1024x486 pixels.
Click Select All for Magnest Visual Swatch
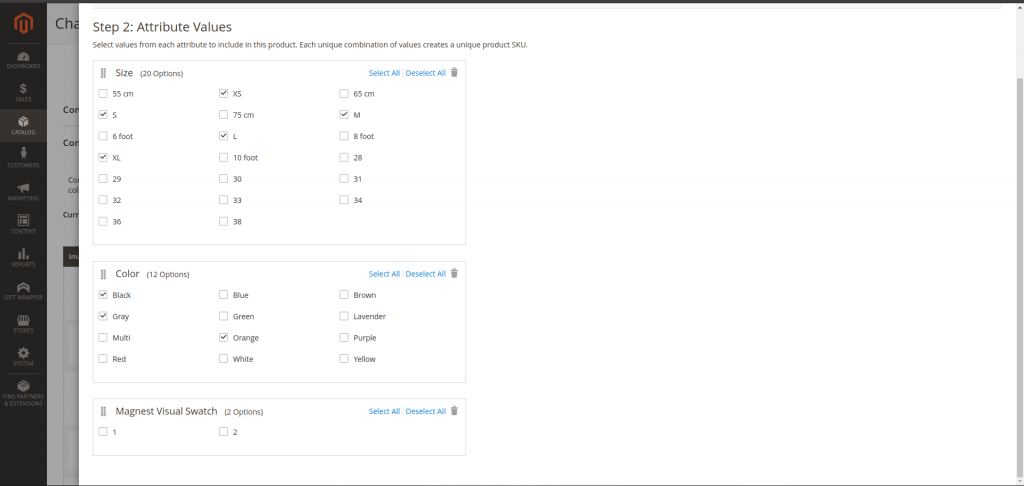[x=384, y=411]
